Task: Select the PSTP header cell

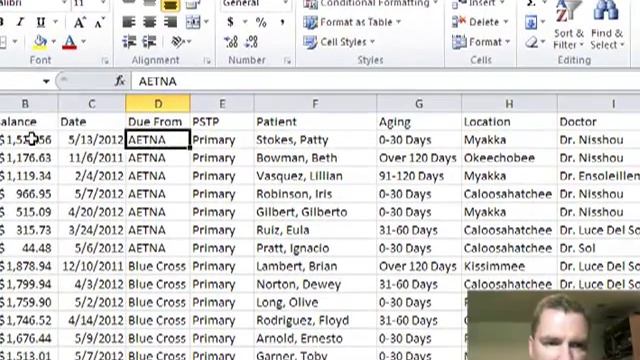Action: [222, 122]
